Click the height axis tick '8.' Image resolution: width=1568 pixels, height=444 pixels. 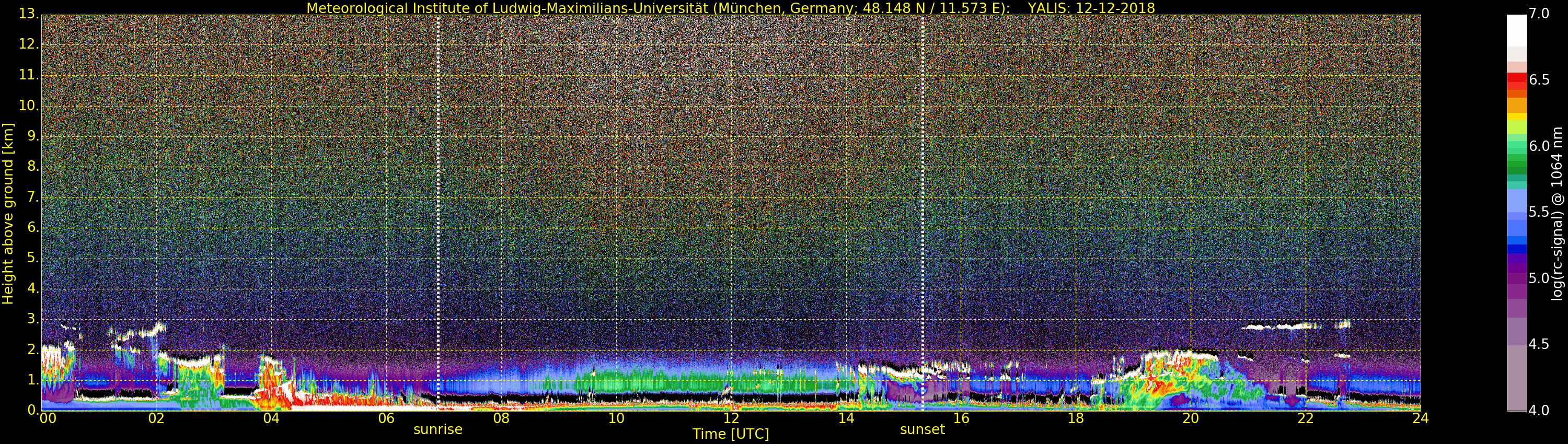point(33,167)
